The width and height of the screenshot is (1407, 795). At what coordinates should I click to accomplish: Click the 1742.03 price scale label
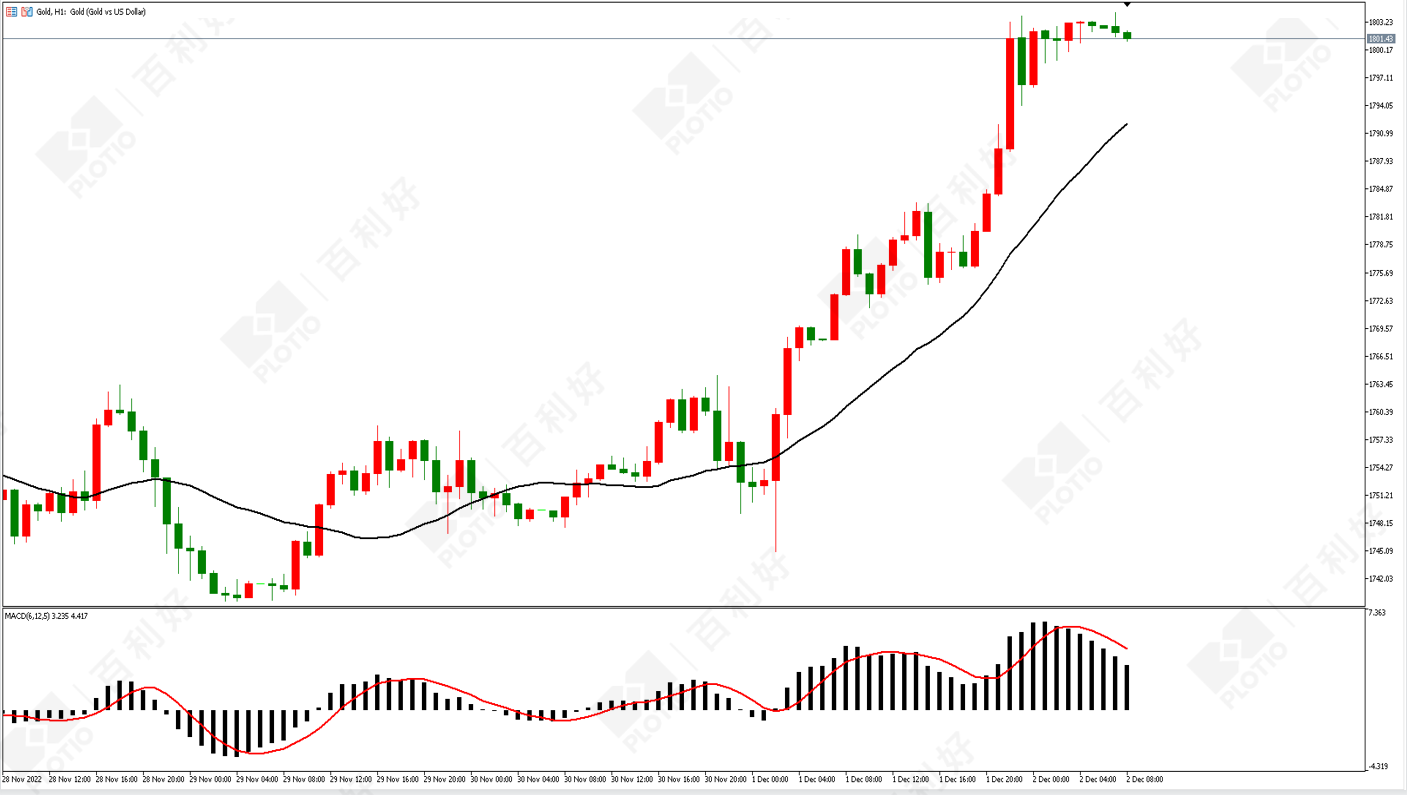pos(1381,579)
